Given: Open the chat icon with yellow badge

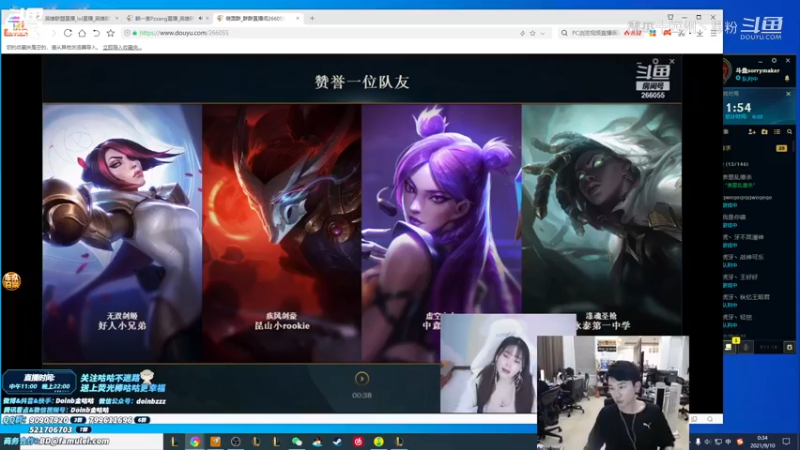Looking at the screenshot, I should tap(729, 346).
